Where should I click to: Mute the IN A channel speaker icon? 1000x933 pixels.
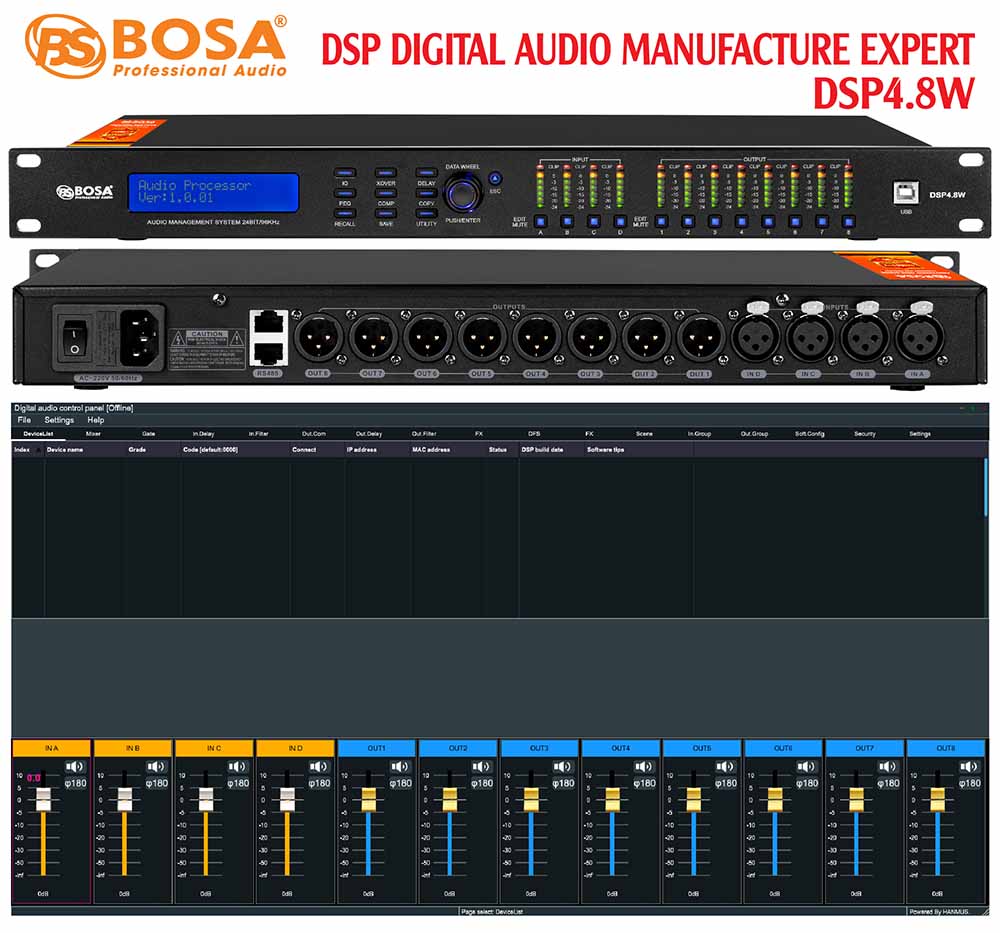pyautogui.click(x=76, y=768)
